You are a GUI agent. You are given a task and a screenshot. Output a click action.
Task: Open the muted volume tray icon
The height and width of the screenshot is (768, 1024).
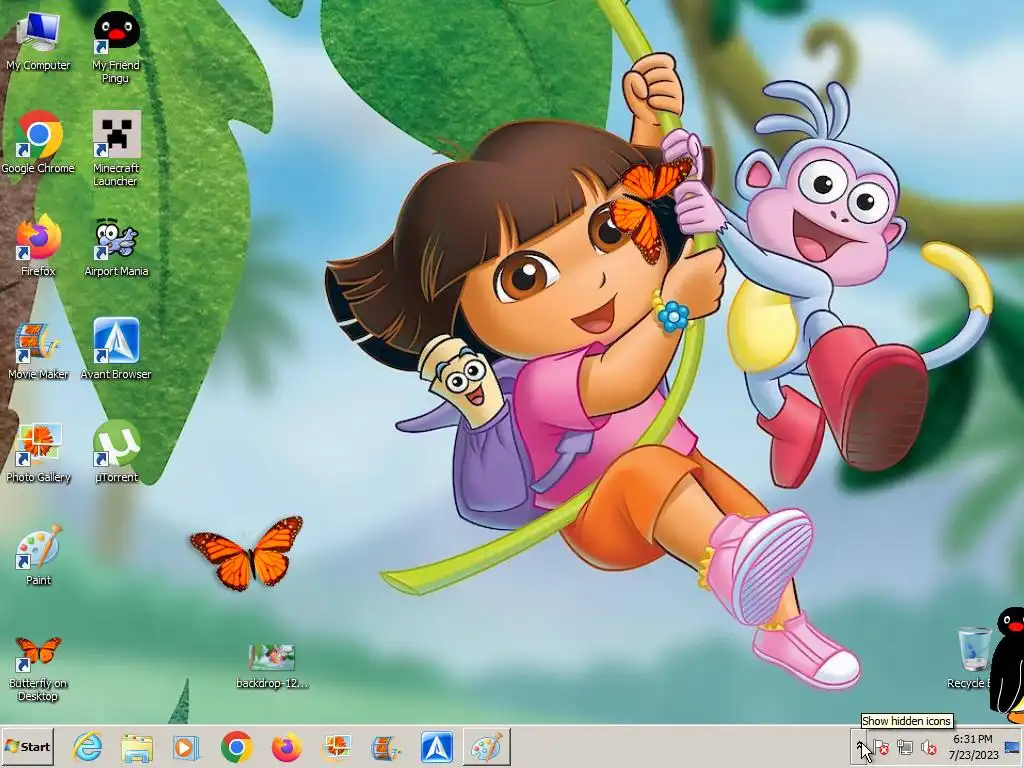pos(928,747)
